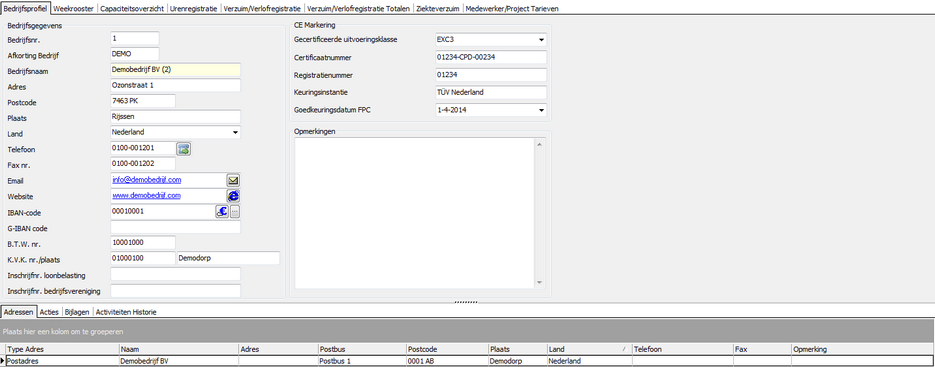Click the Demobedrijf BV grid cell
The height and width of the screenshot is (367, 935).
coord(179,361)
